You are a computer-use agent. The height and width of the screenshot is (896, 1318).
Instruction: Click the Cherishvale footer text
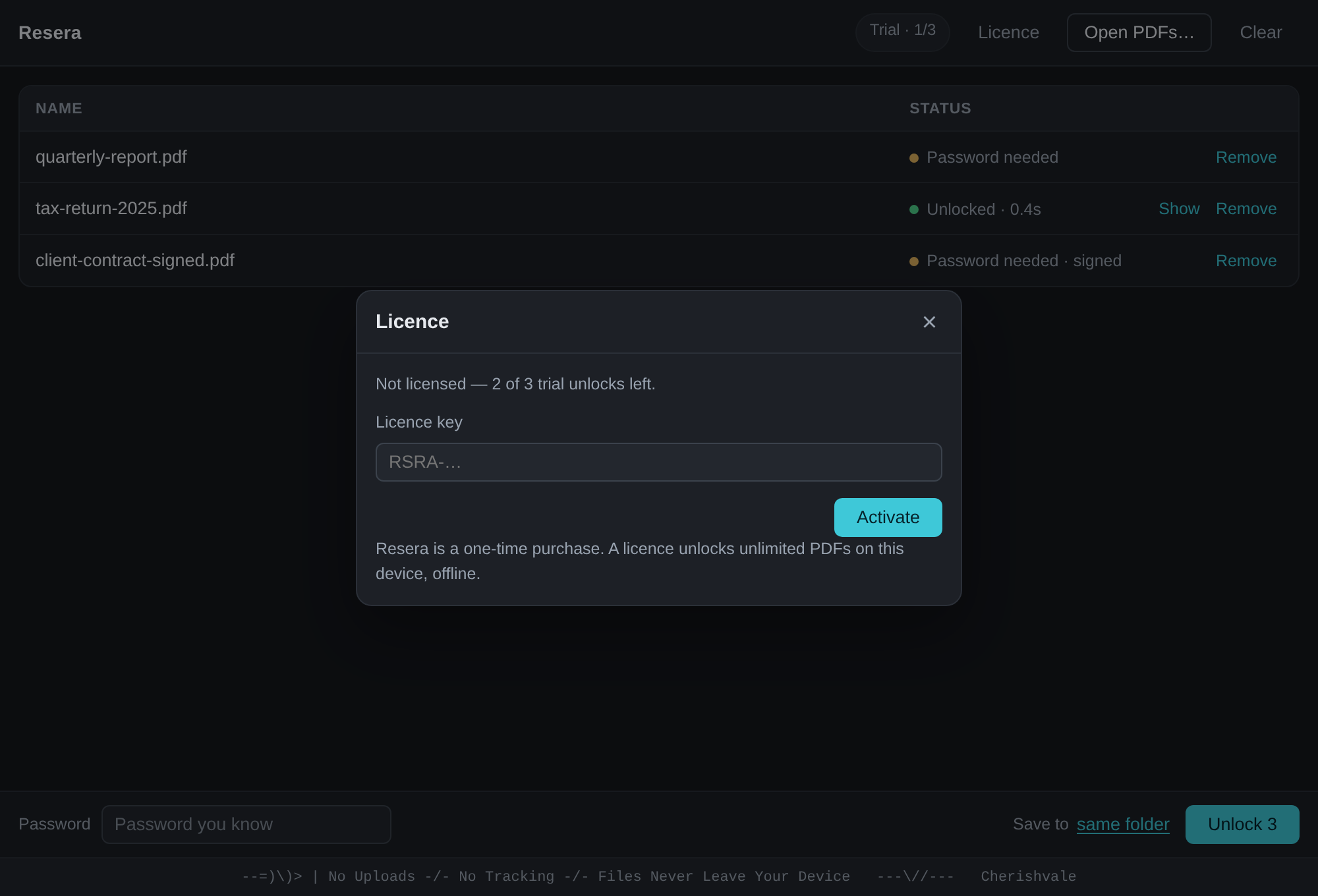point(1028,876)
